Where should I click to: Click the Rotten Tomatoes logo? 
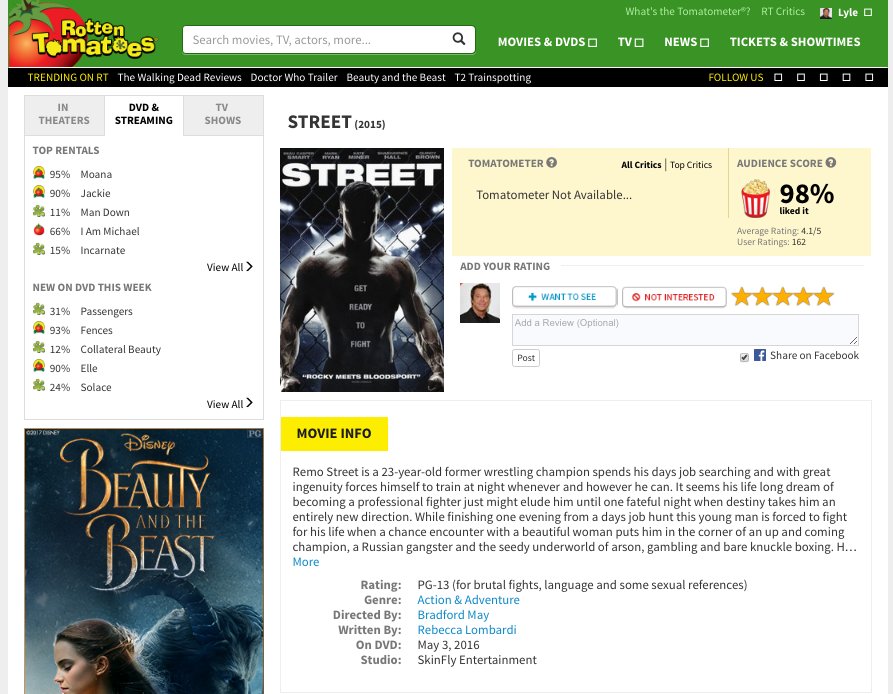[85, 35]
